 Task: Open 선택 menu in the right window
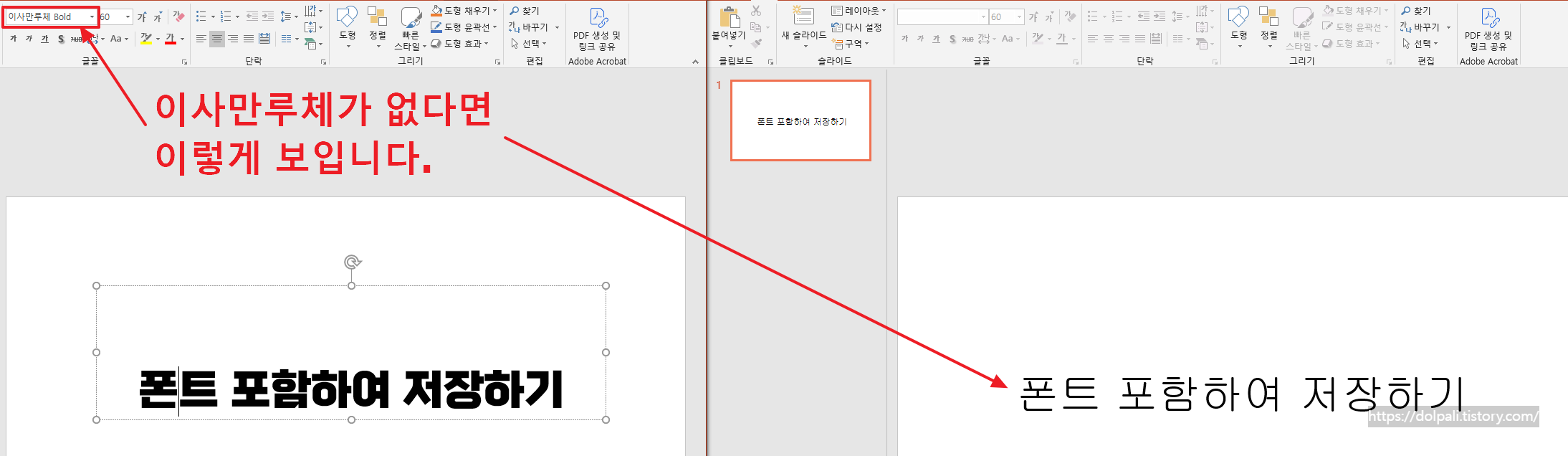point(1420,44)
